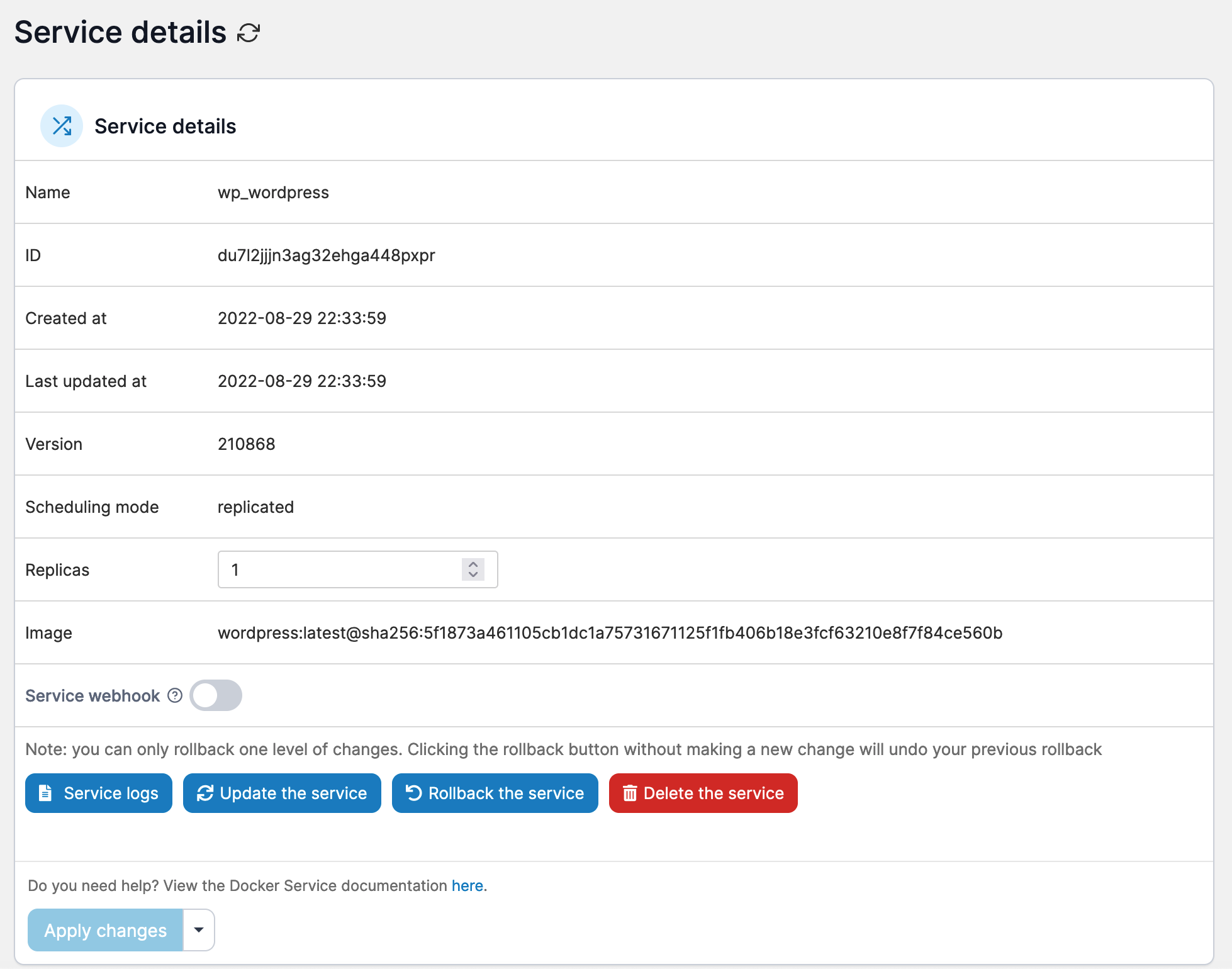Image resolution: width=1232 pixels, height=969 pixels.
Task: Click the trash icon on Delete the service
Action: click(630, 793)
